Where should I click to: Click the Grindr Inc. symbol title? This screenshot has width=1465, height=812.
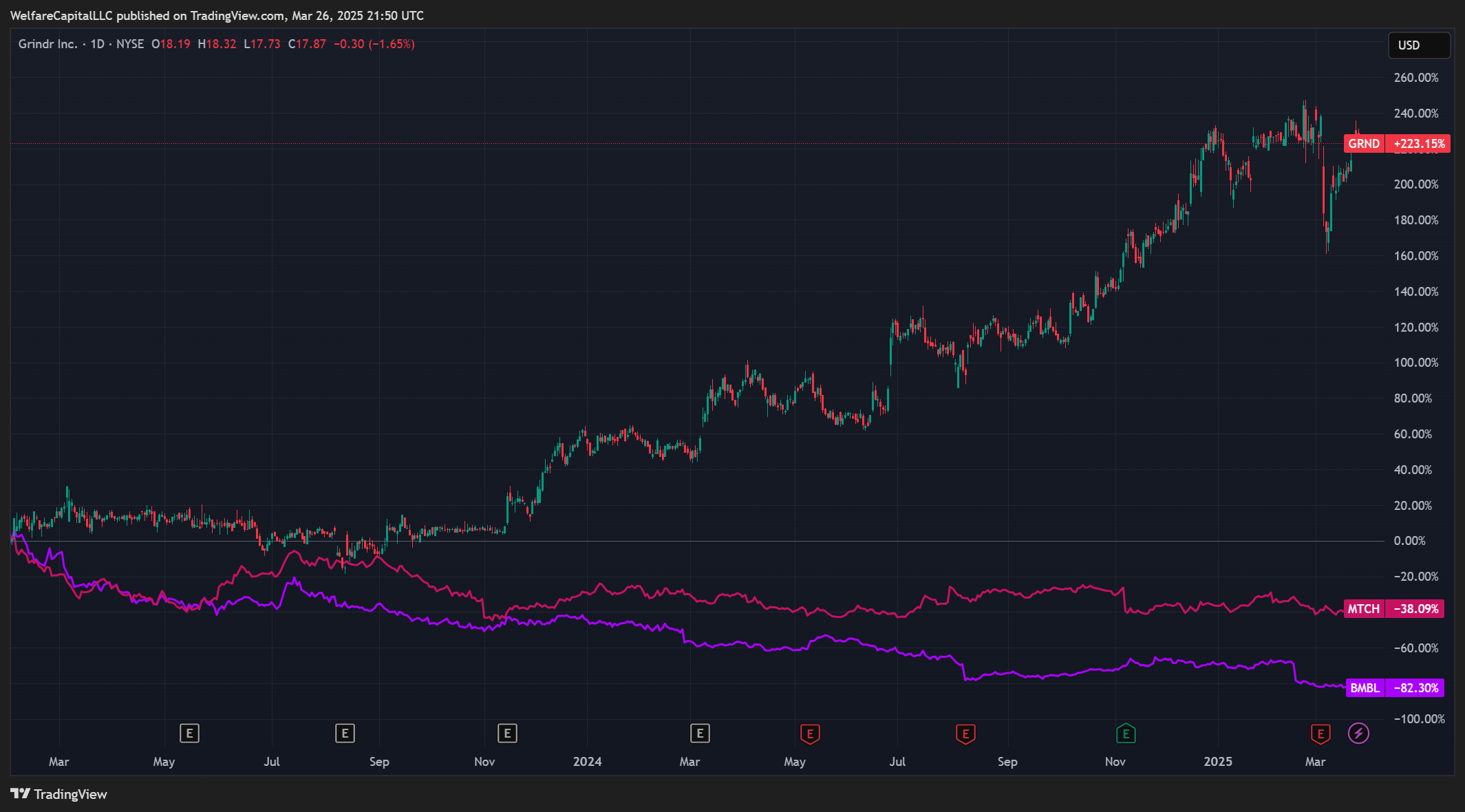pyautogui.click(x=48, y=44)
